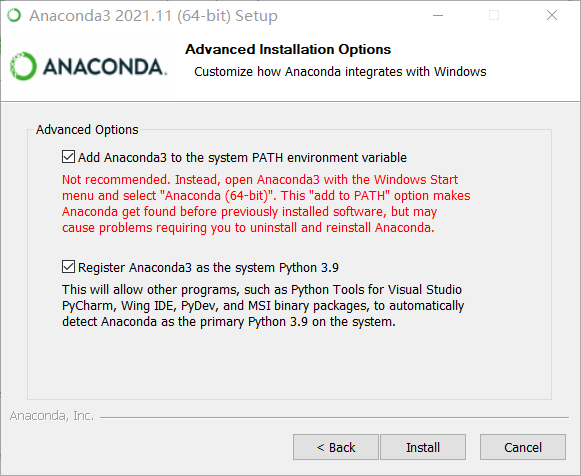The height and width of the screenshot is (476, 581).
Task: Click the Advanced Options group label
Action: [87, 130]
